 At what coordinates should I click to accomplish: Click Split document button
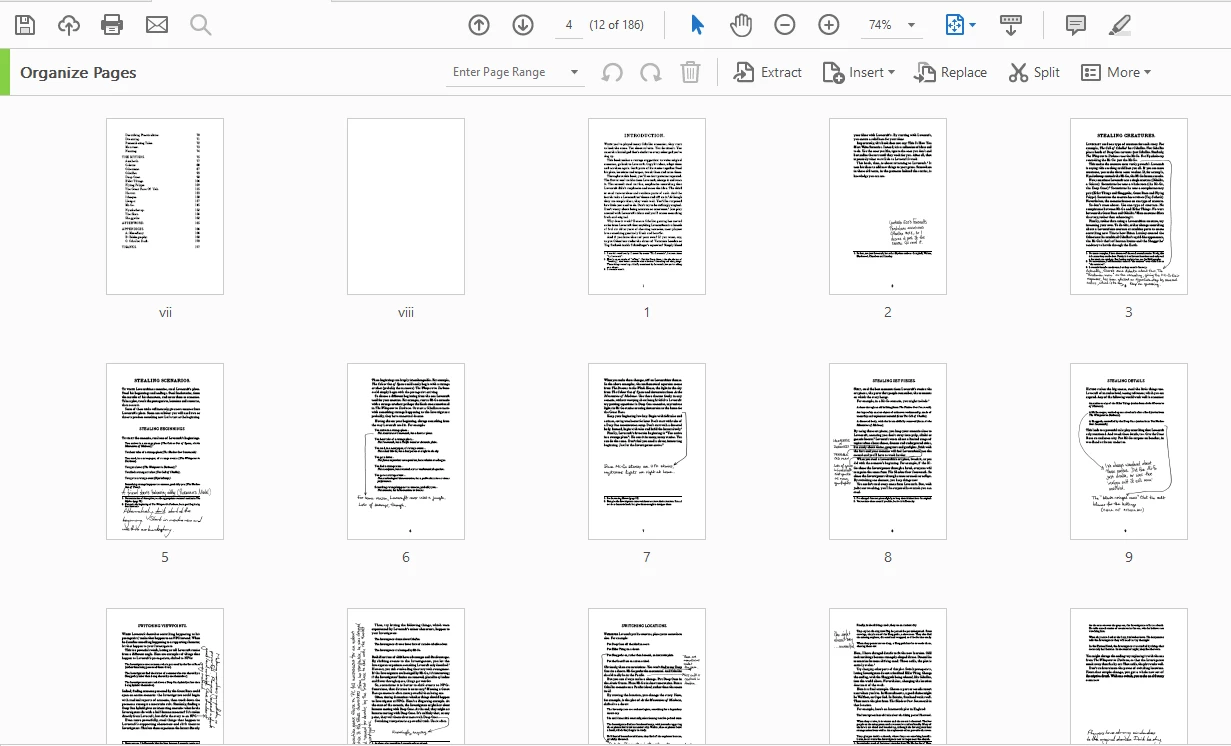1034,72
